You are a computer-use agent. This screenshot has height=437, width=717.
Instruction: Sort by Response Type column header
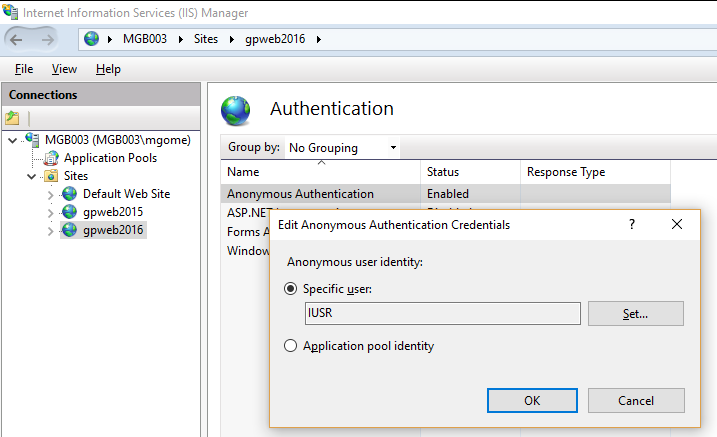[595, 172]
